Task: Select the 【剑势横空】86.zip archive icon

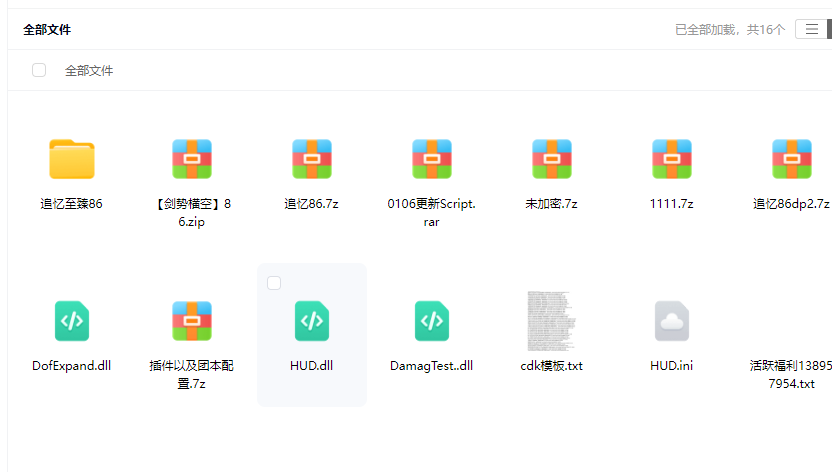Action: point(191,159)
